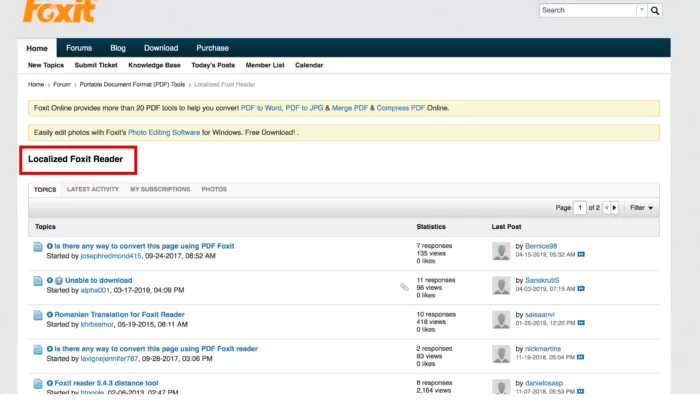Open Knowledge Base link
Viewport: 700px width, 404px height.
tap(154, 65)
